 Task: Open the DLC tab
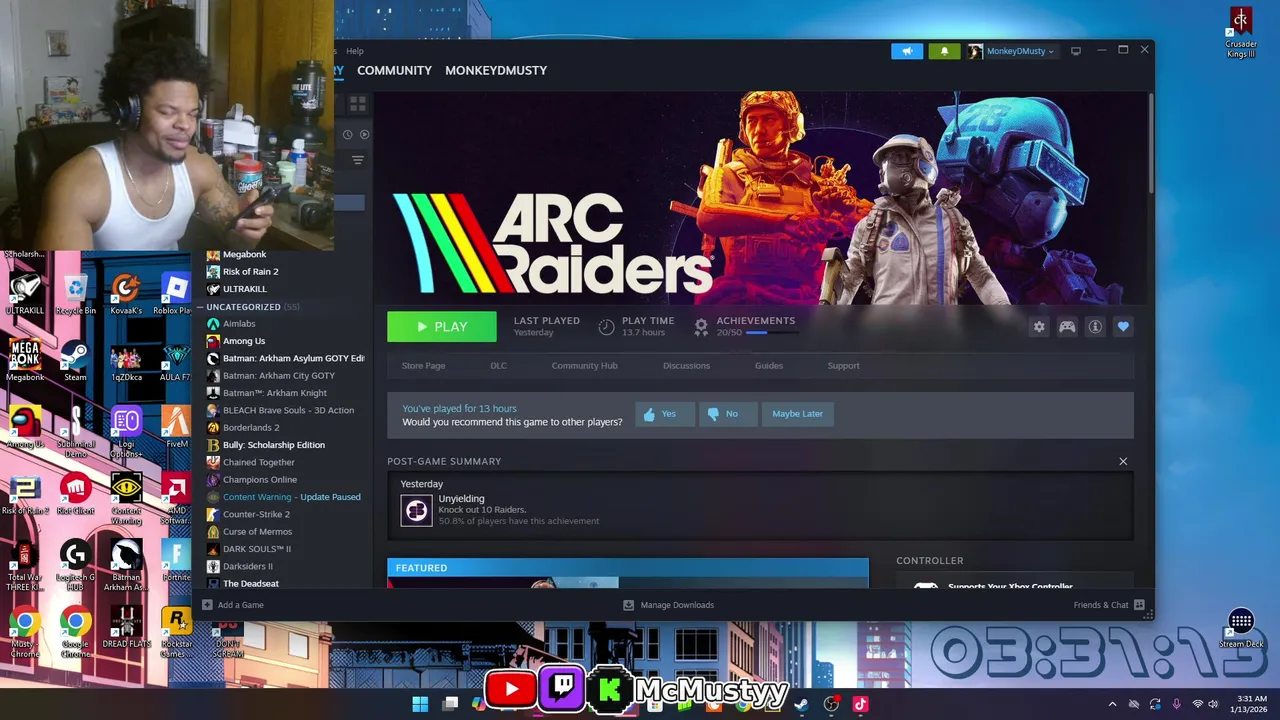click(498, 366)
